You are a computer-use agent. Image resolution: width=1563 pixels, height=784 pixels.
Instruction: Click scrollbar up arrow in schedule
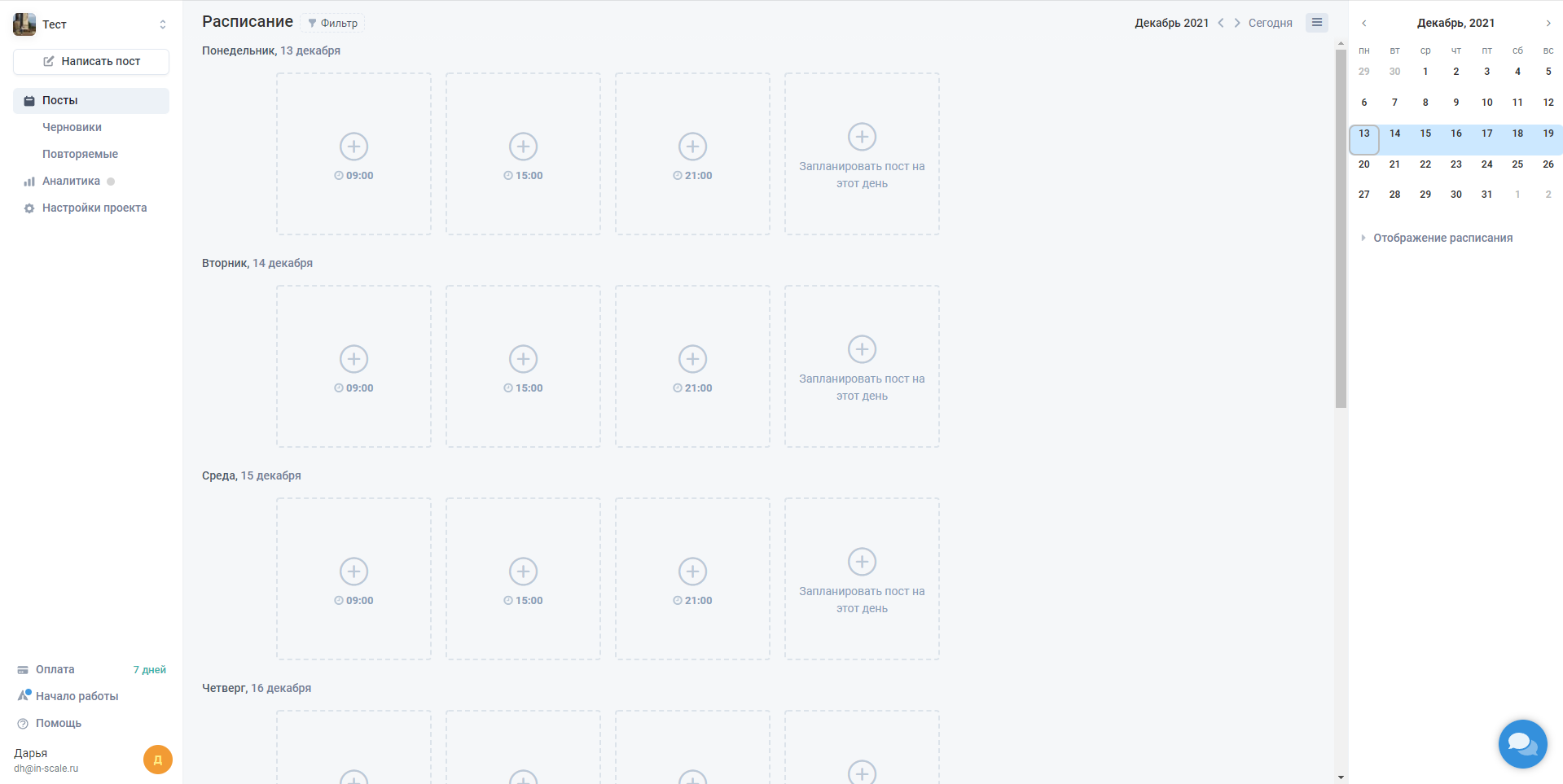tap(1341, 43)
